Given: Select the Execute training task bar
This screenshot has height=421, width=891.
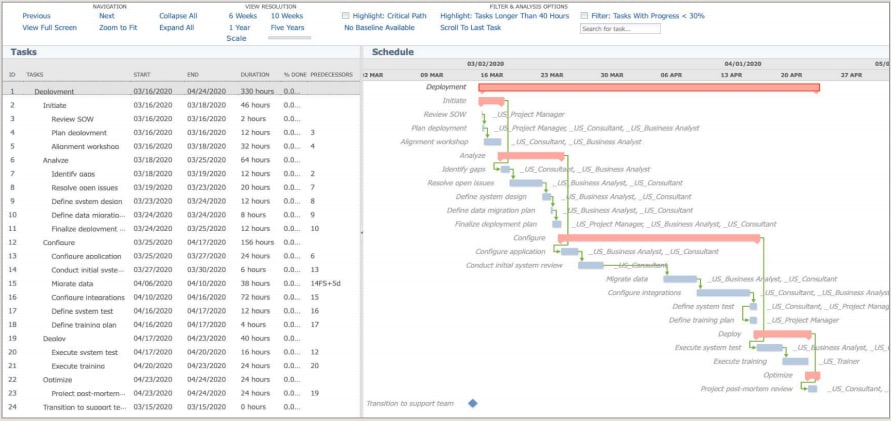Looking at the screenshot, I should 795,361.
